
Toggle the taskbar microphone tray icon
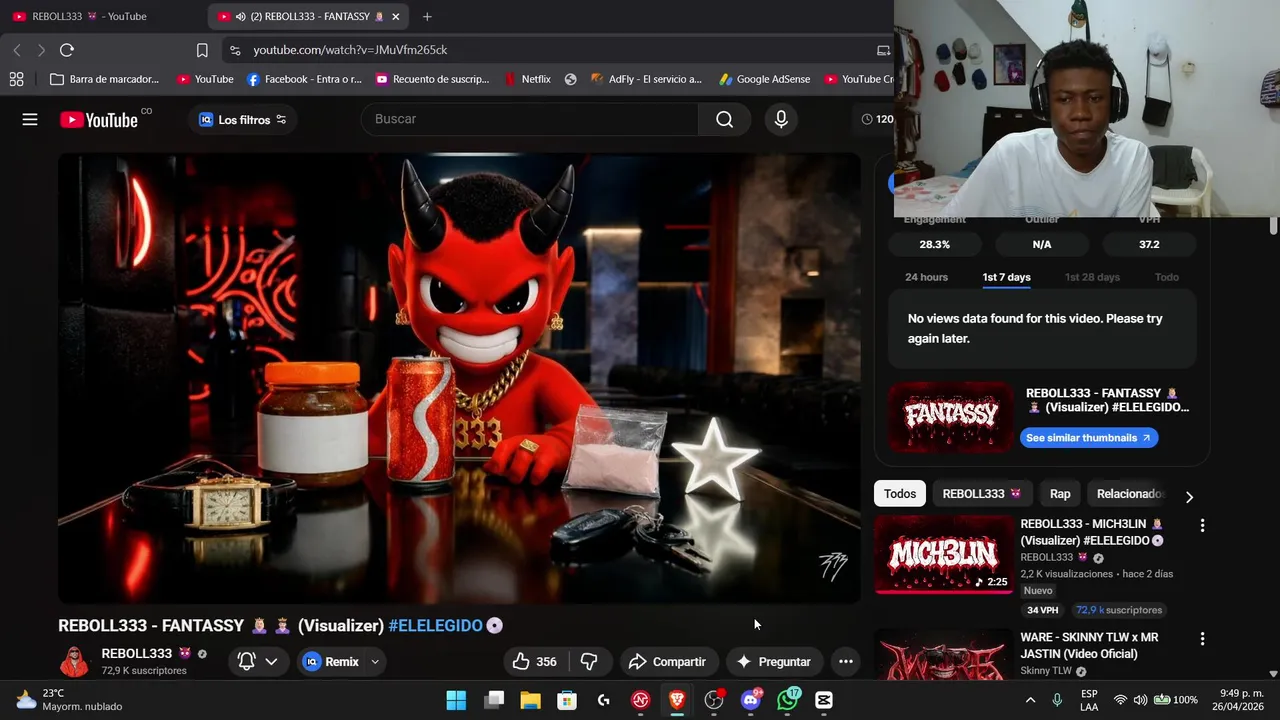pyautogui.click(x=1057, y=700)
